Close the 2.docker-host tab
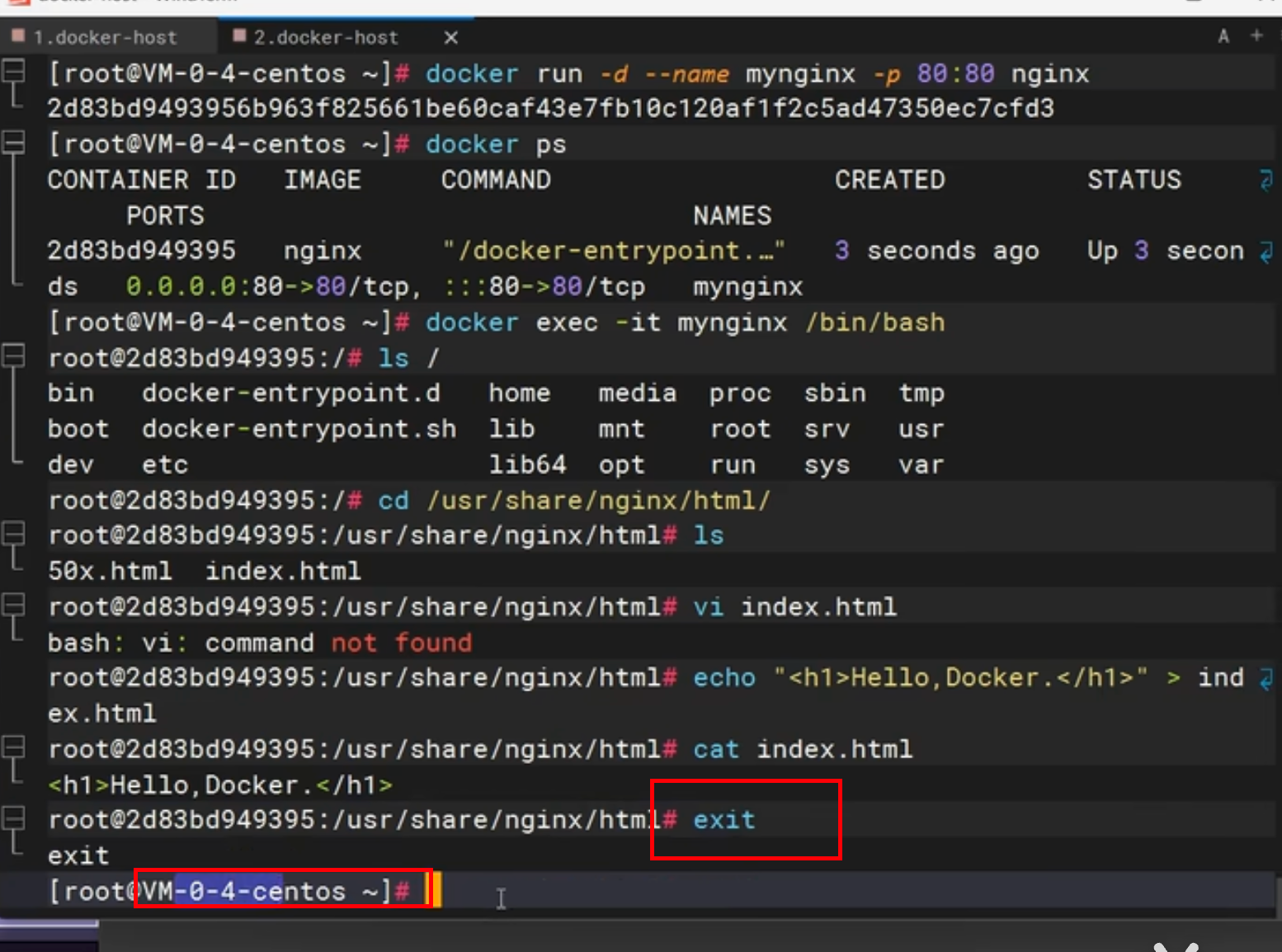The height and width of the screenshot is (952, 1282). (x=450, y=38)
